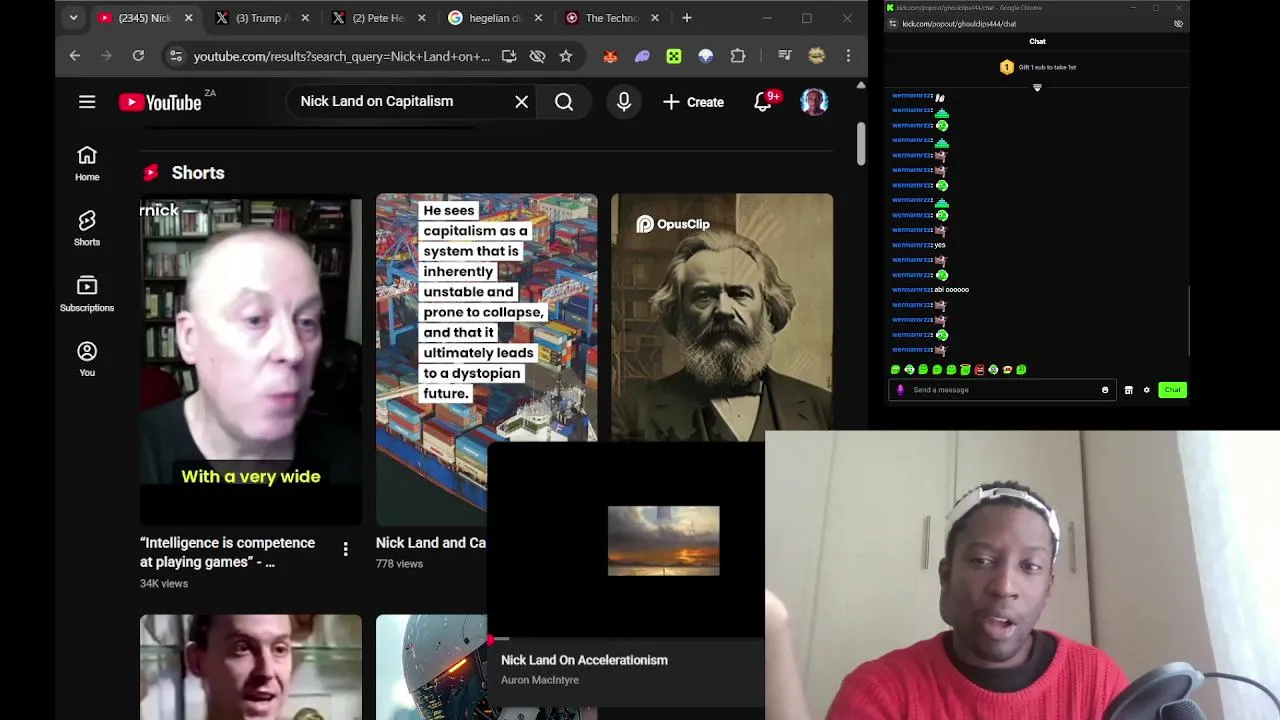Switch to the '(2) Pete He' X tab

click(378, 18)
